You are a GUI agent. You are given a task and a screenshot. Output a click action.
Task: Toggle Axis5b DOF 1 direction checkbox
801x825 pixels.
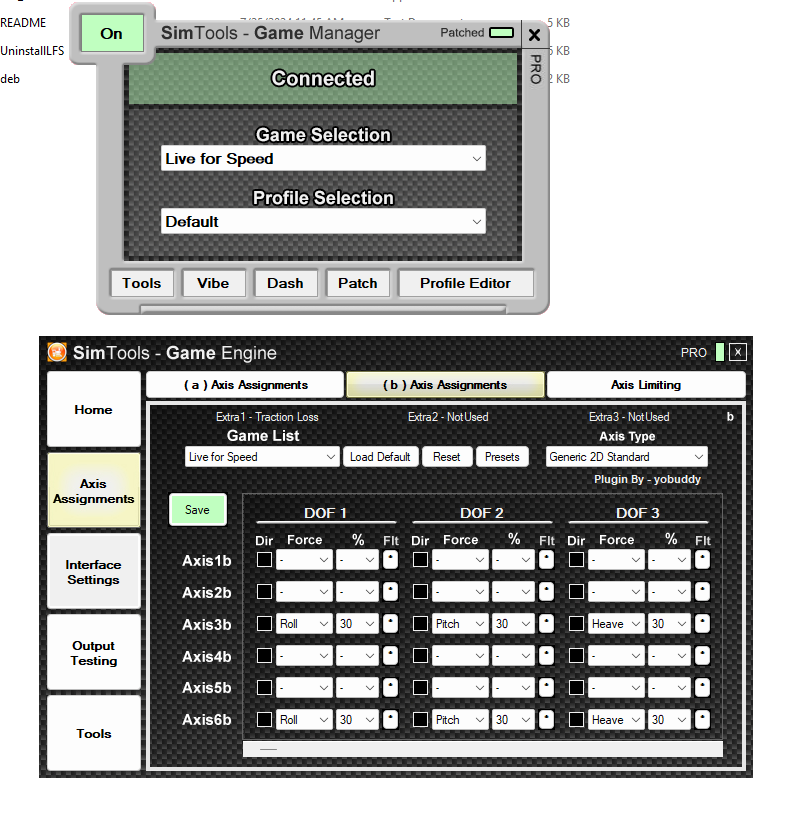coord(264,687)
